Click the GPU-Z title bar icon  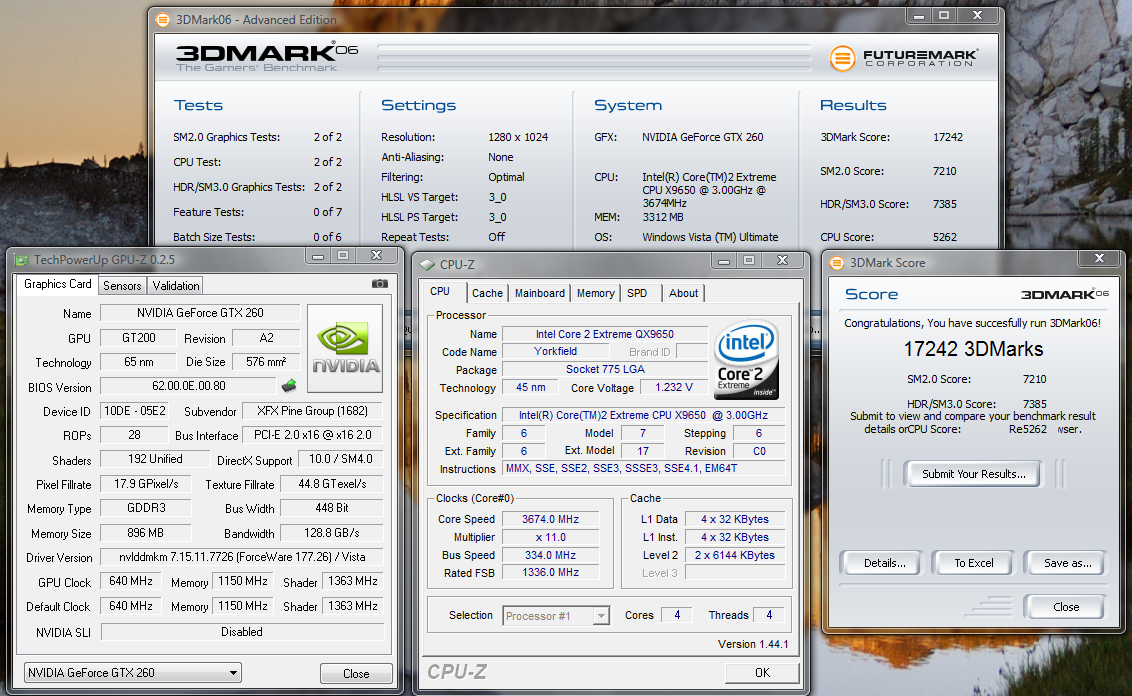[22, 260]
